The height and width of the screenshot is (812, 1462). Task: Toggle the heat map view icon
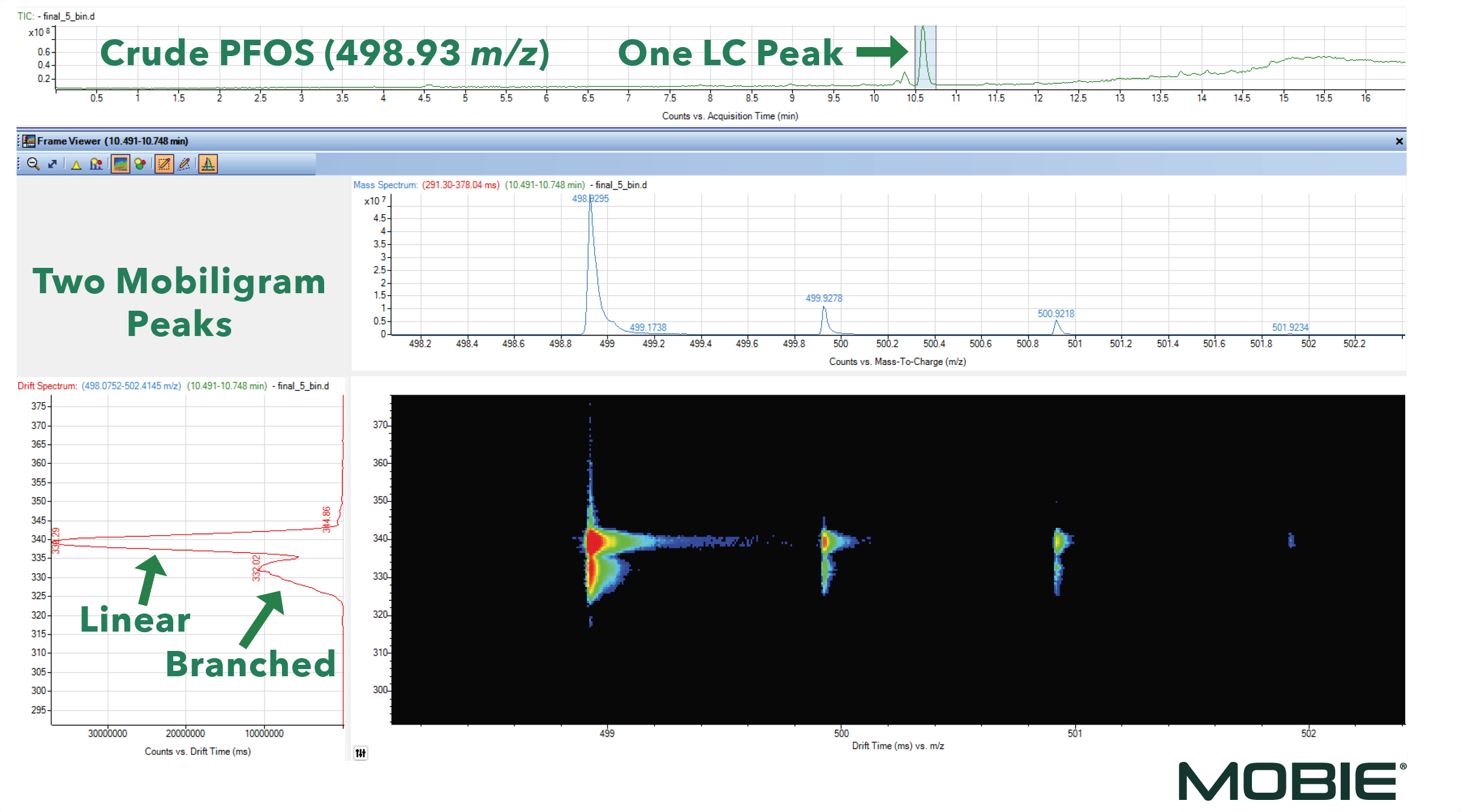coord(120,164)
